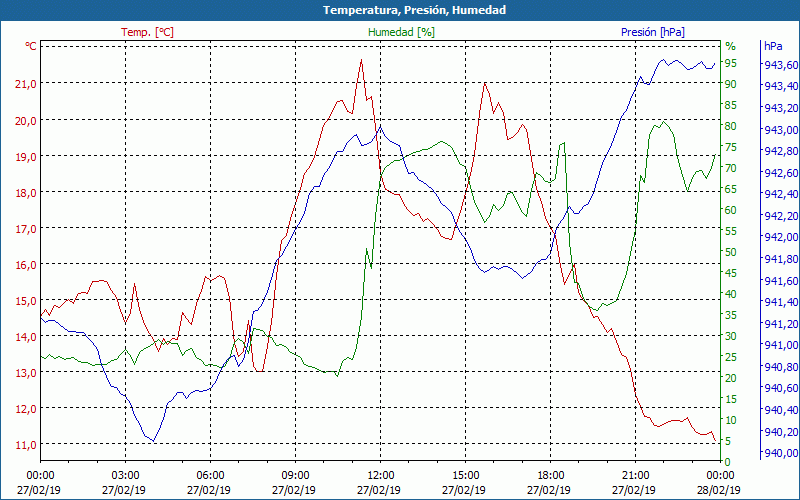Viewport: 800px width, 500px height.
Task: Click the 50 humidity axis value
Action: 731,252
